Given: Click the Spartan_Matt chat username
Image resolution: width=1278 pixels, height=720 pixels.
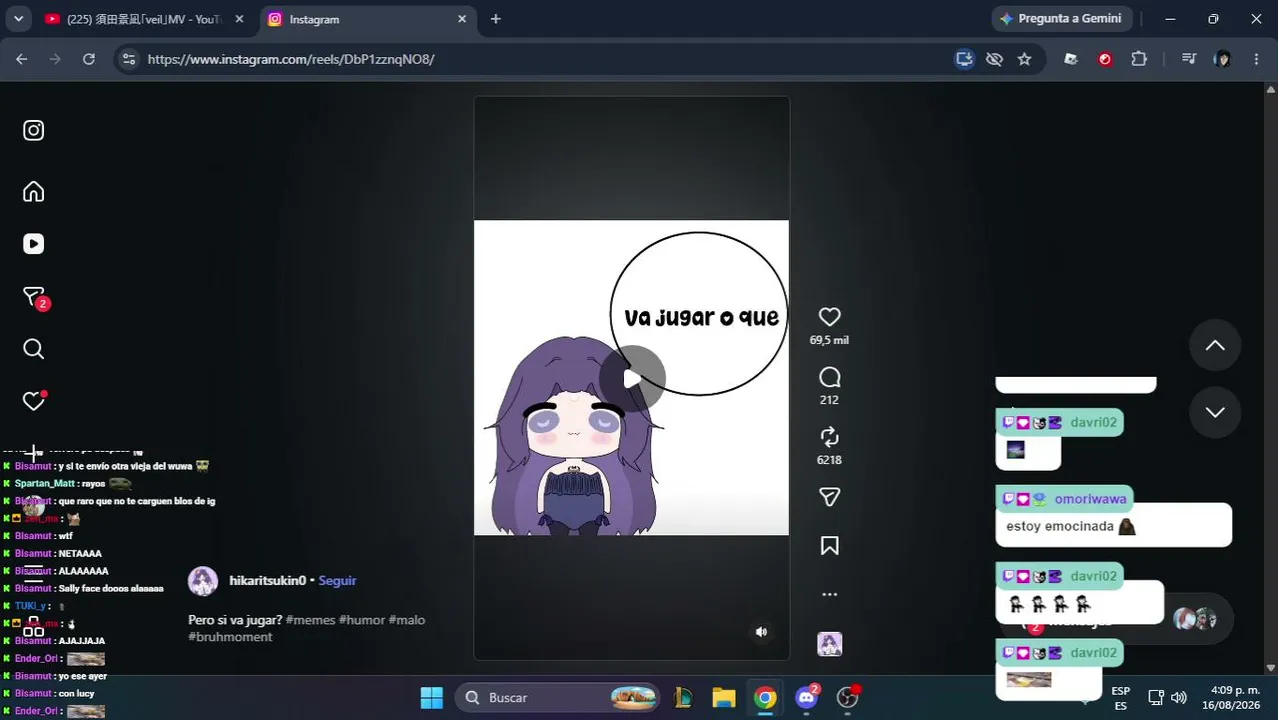Looking at the screenshot, I should 45,484.
